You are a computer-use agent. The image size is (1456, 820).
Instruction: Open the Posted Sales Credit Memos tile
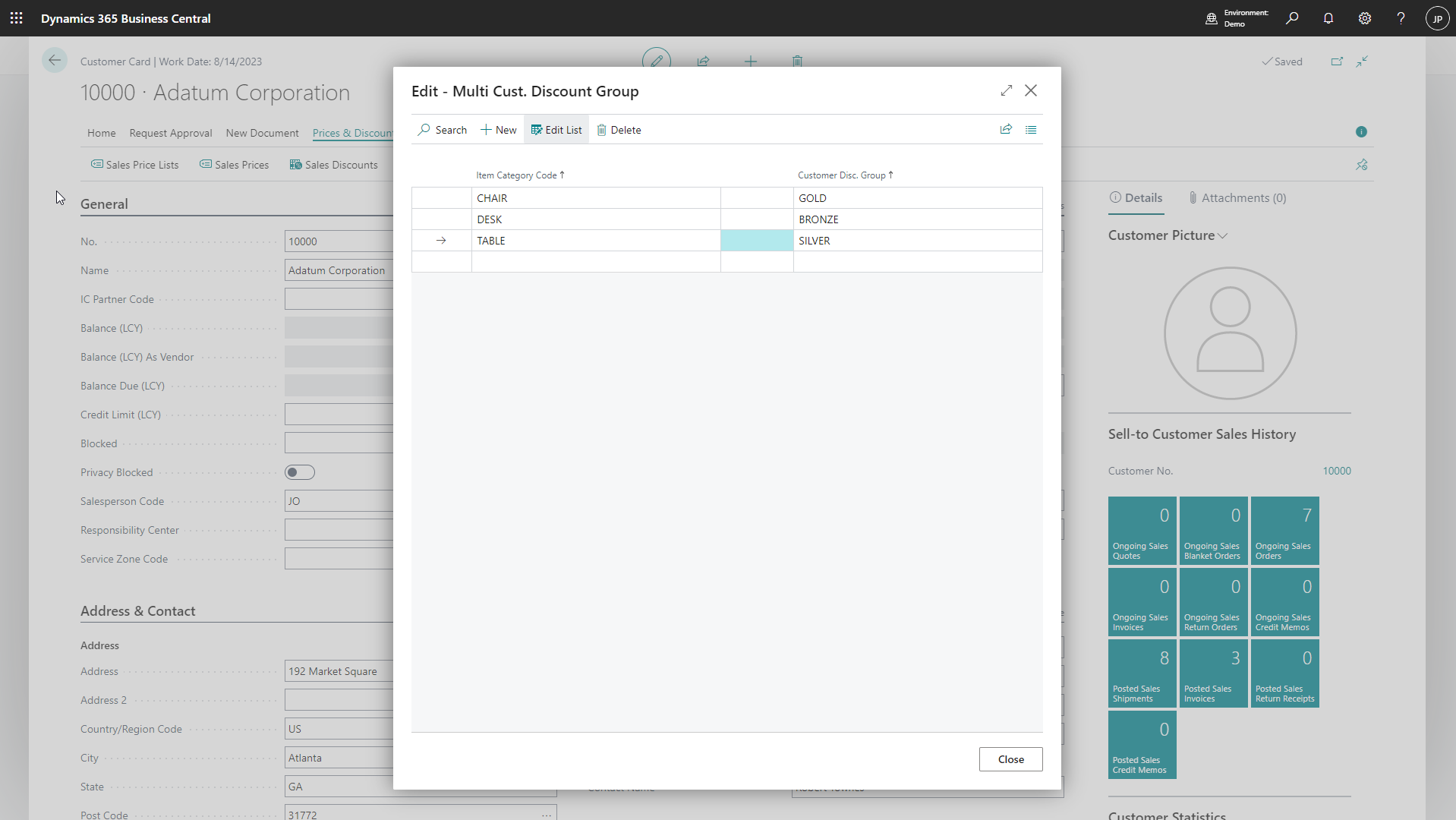pos(1142,745)
